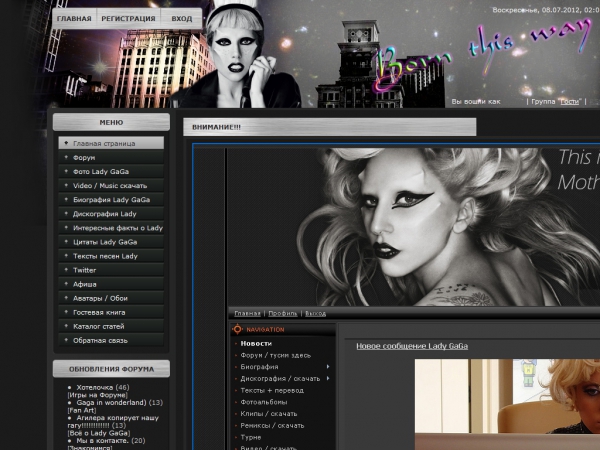Screen dimensions: 600x450
Task: Open Тексты + перевод navigation item
Action: coord(272,390)
